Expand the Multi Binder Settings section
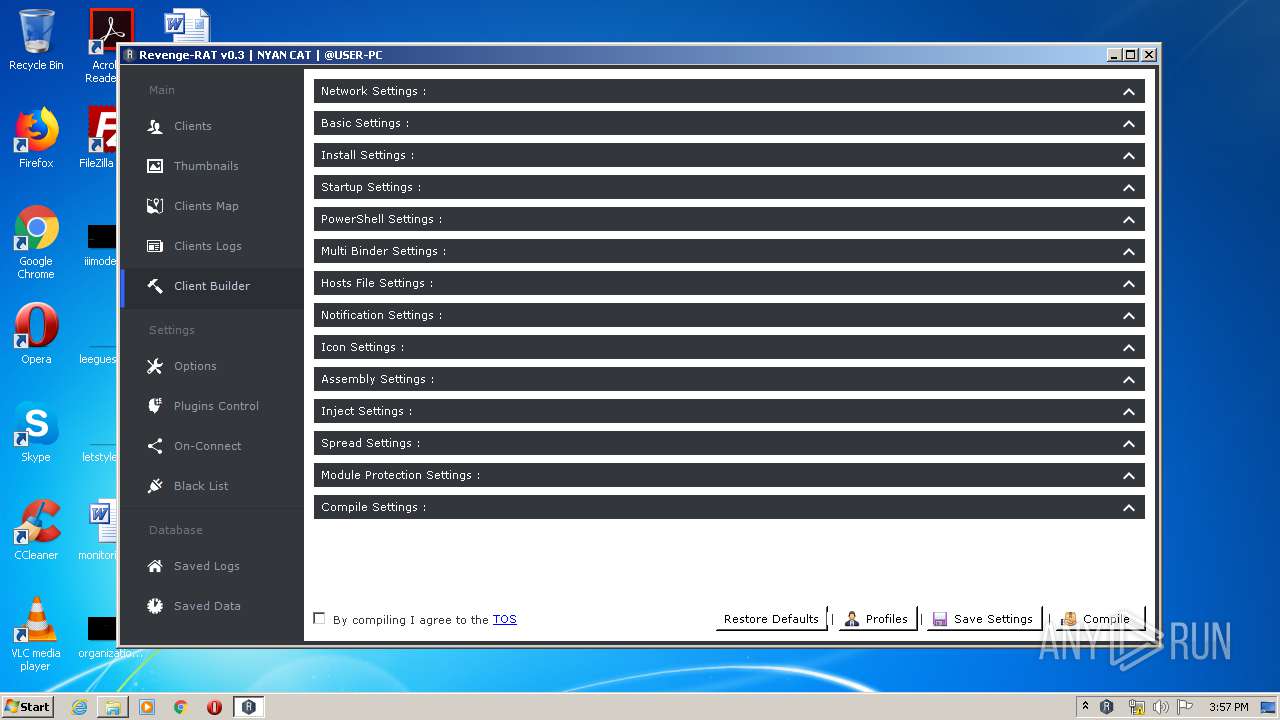 pyautogui.click(x=729, y=251)
